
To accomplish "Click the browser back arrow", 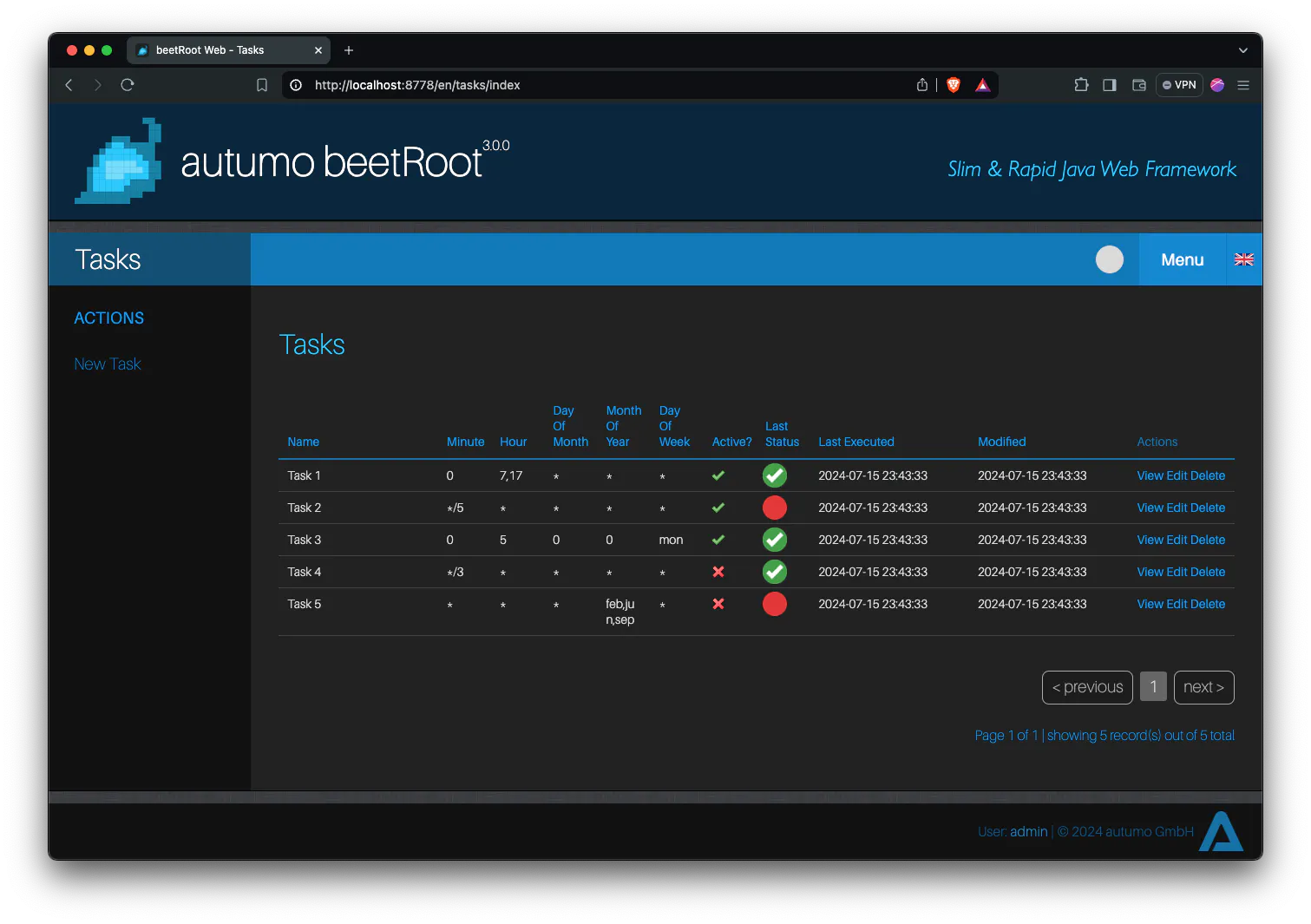I will pyautogui.click(x=69, y=85).
